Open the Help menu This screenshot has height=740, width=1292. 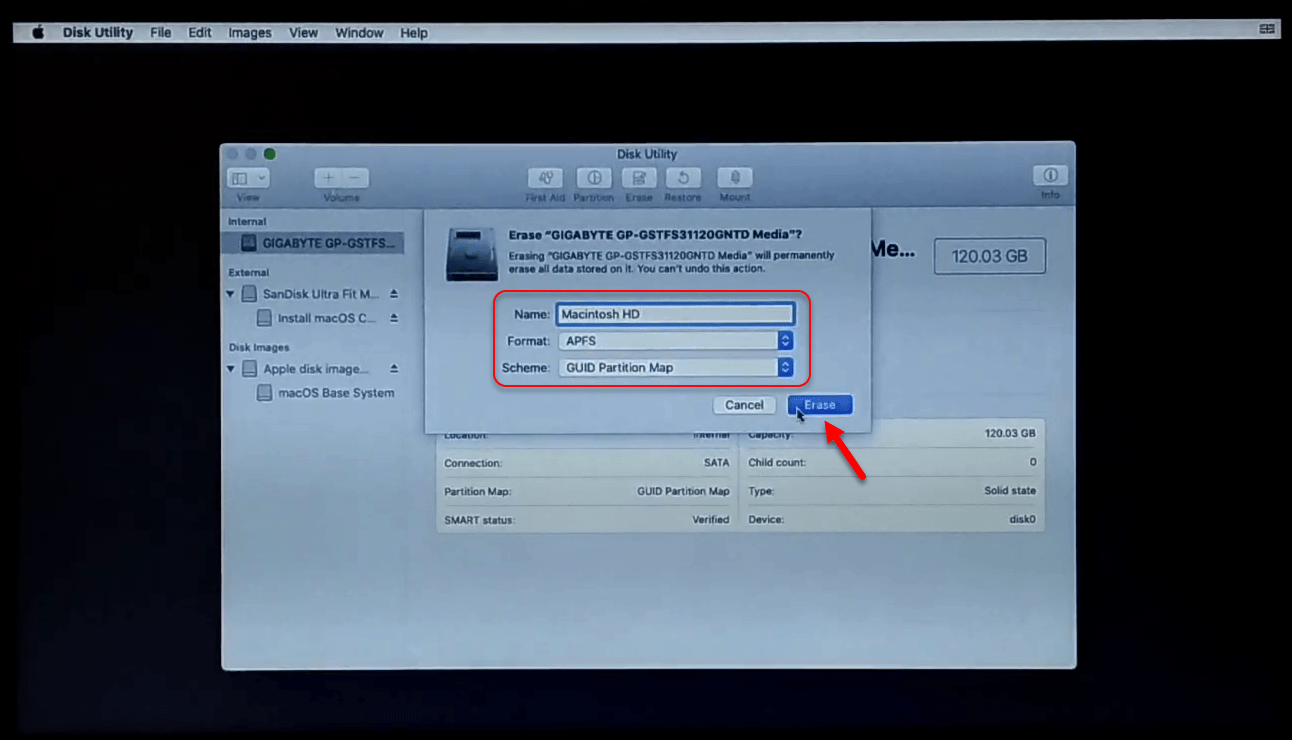[x=414, y=32]
